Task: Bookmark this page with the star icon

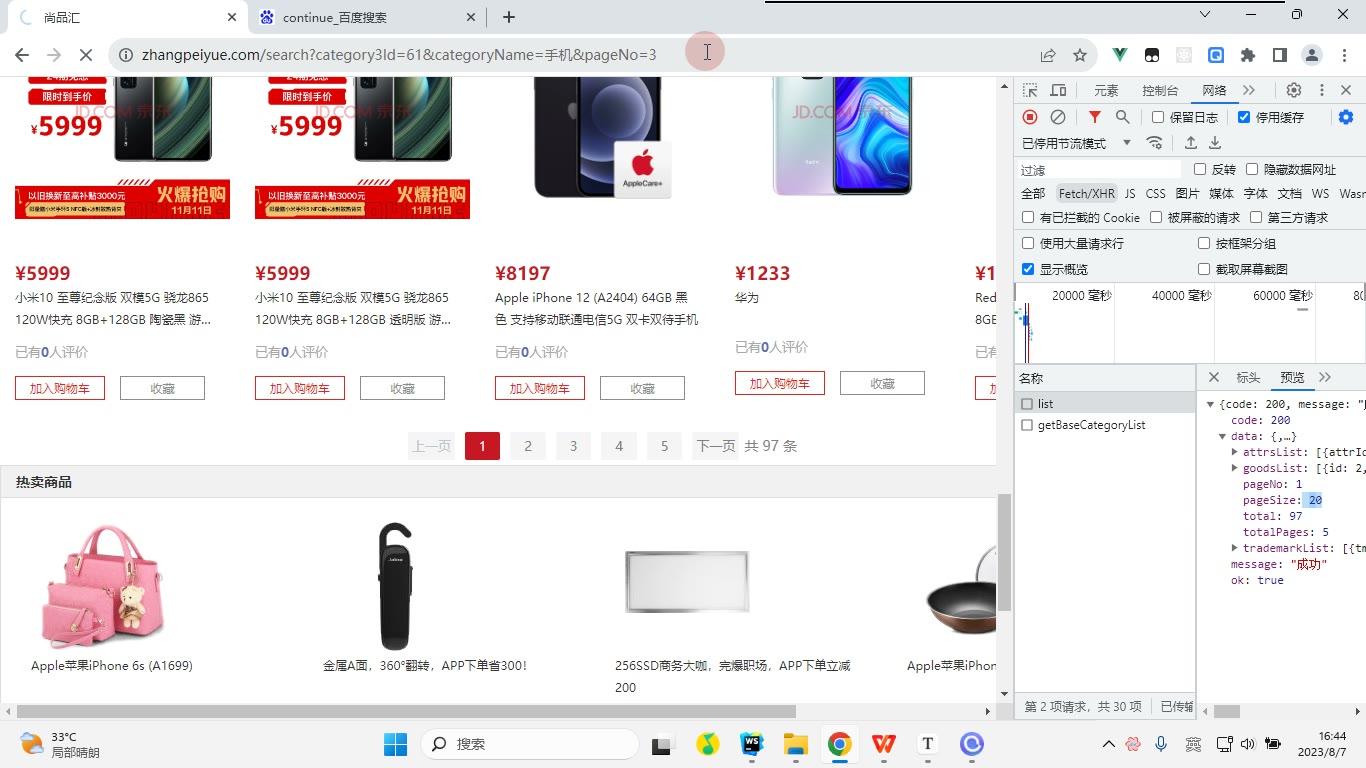Action: [1080, 55]
